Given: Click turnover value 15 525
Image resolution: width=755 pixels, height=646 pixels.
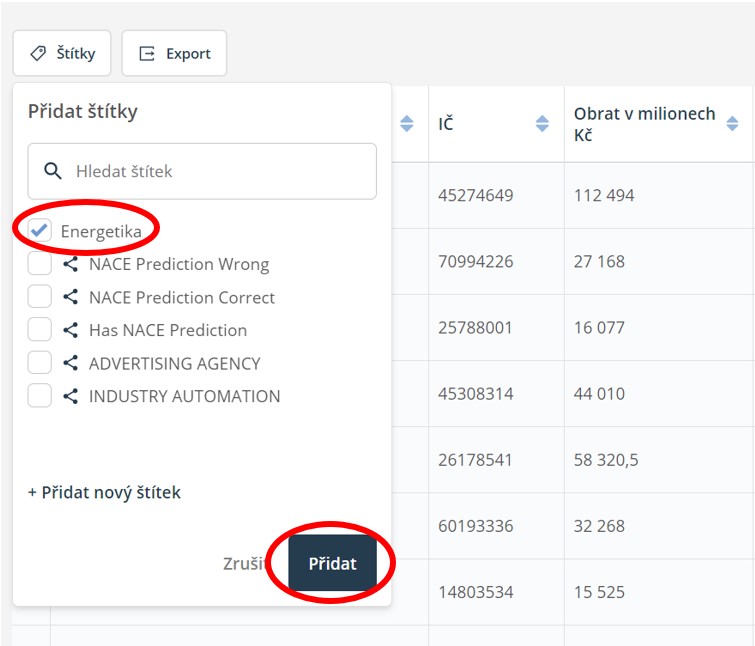Looking at the screenshot, I should click(x=599, y=592).
